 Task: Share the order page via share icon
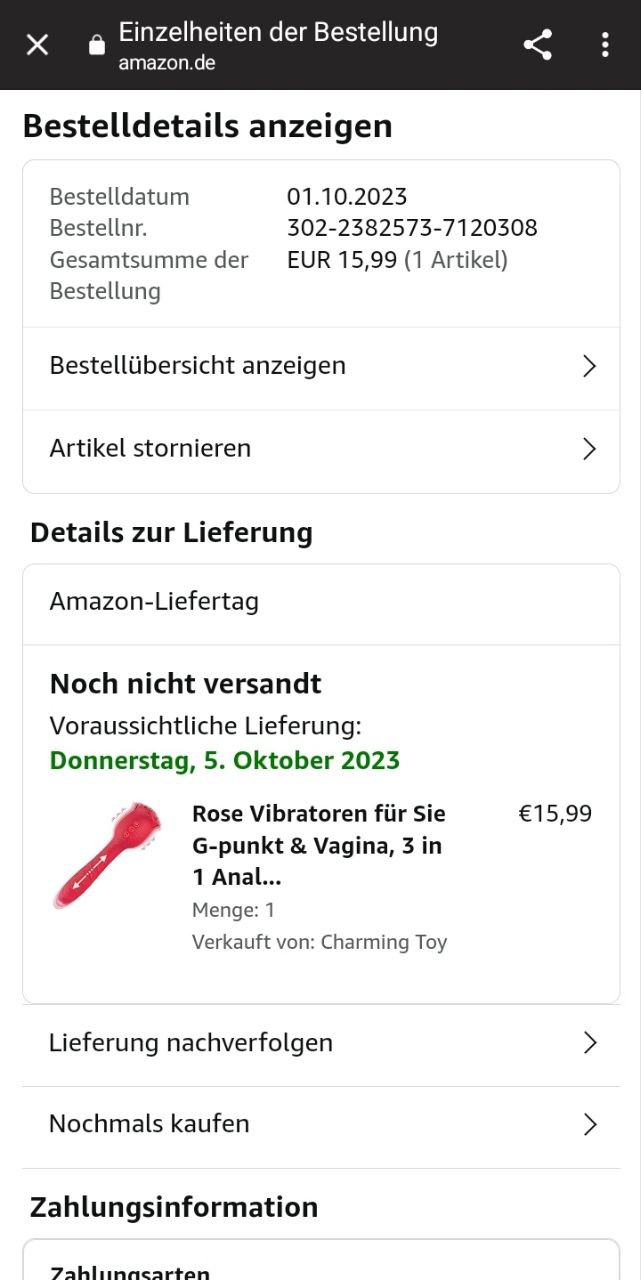click(538, 45)
